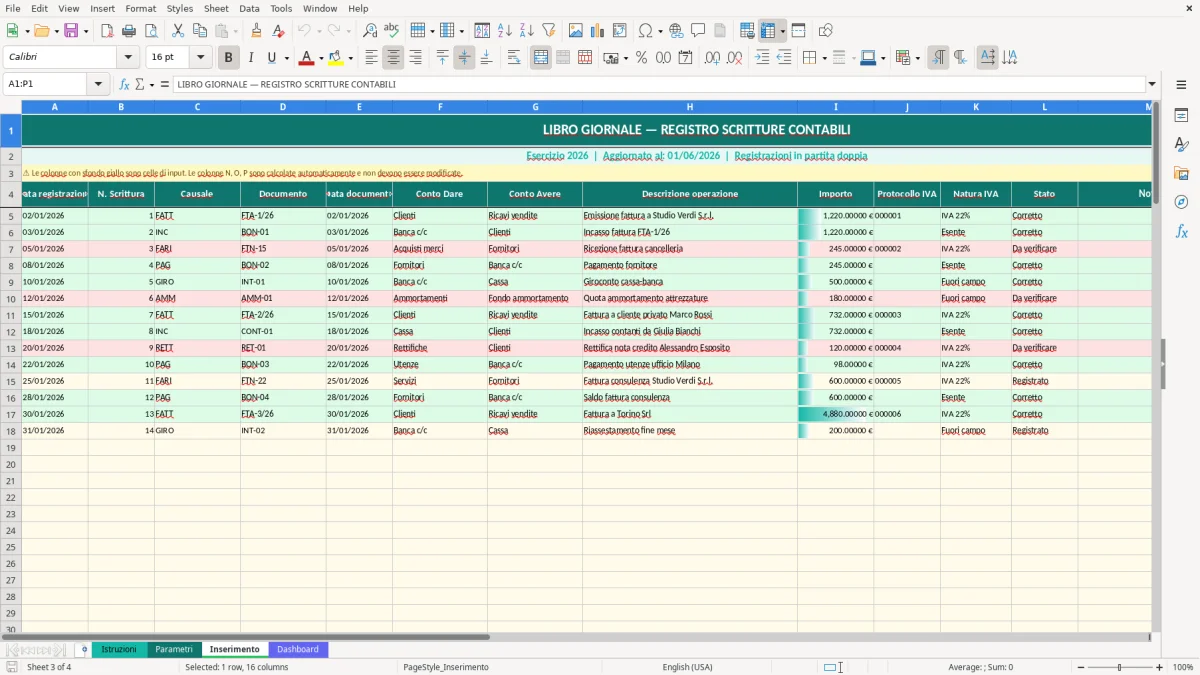This screenshot has width=1200, height=675.
Task: Open the font size dropdown
Action: tap(200, 58)
